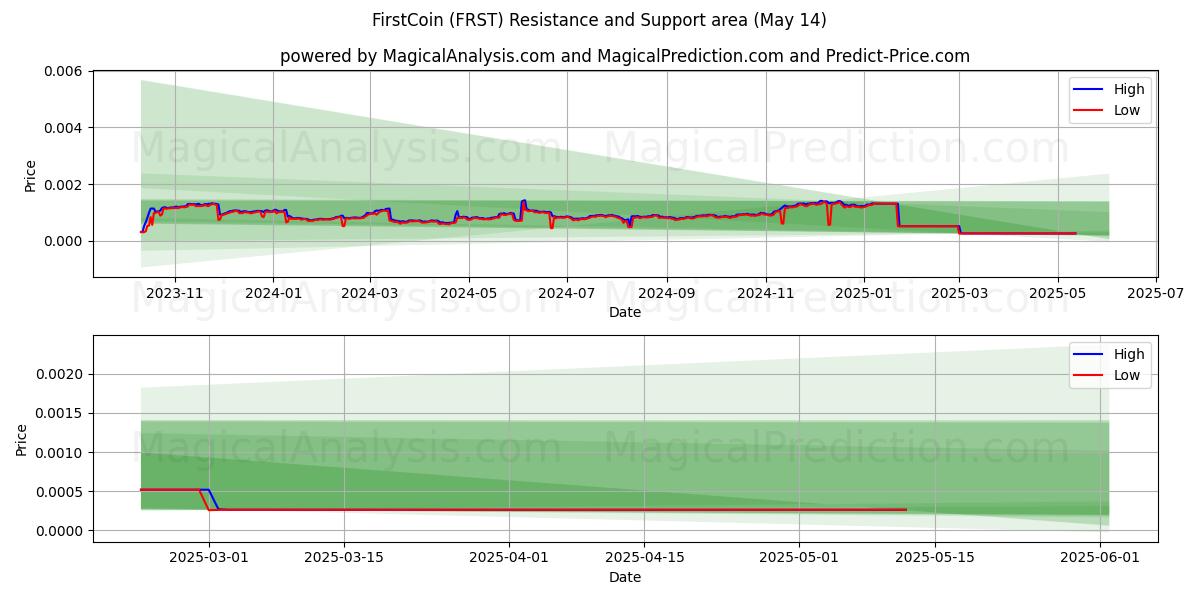Click the '2024-01' x-axis label
1200x600 pixels.
click(x=273, y=294)
